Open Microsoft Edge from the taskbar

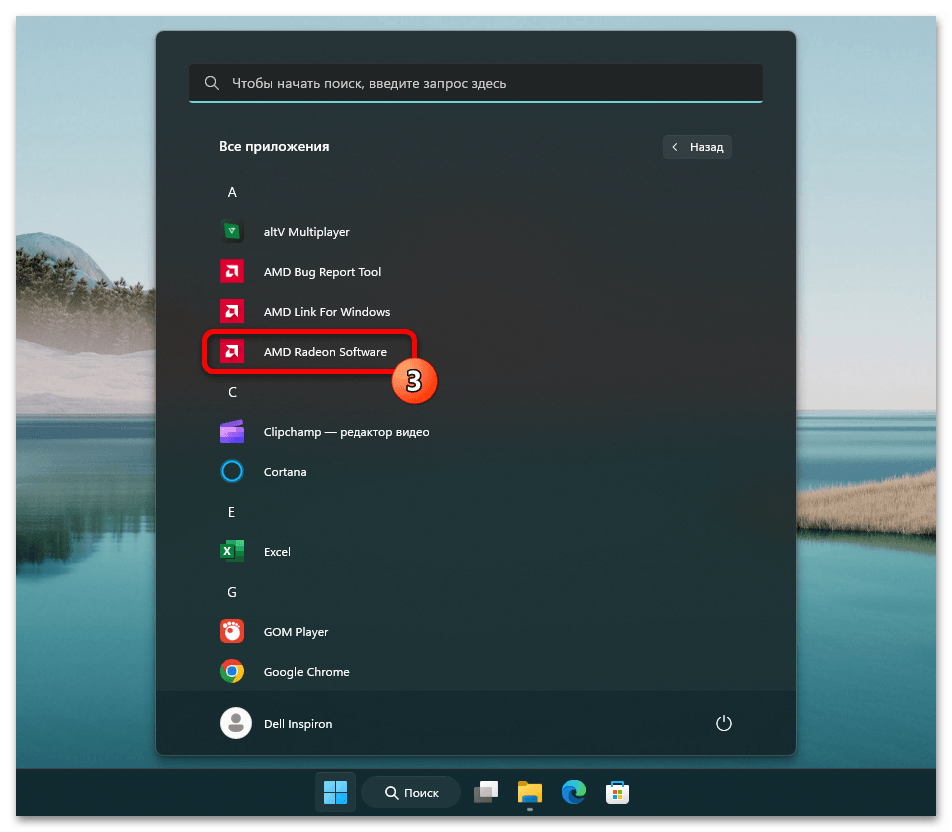(x=574, y=793)
